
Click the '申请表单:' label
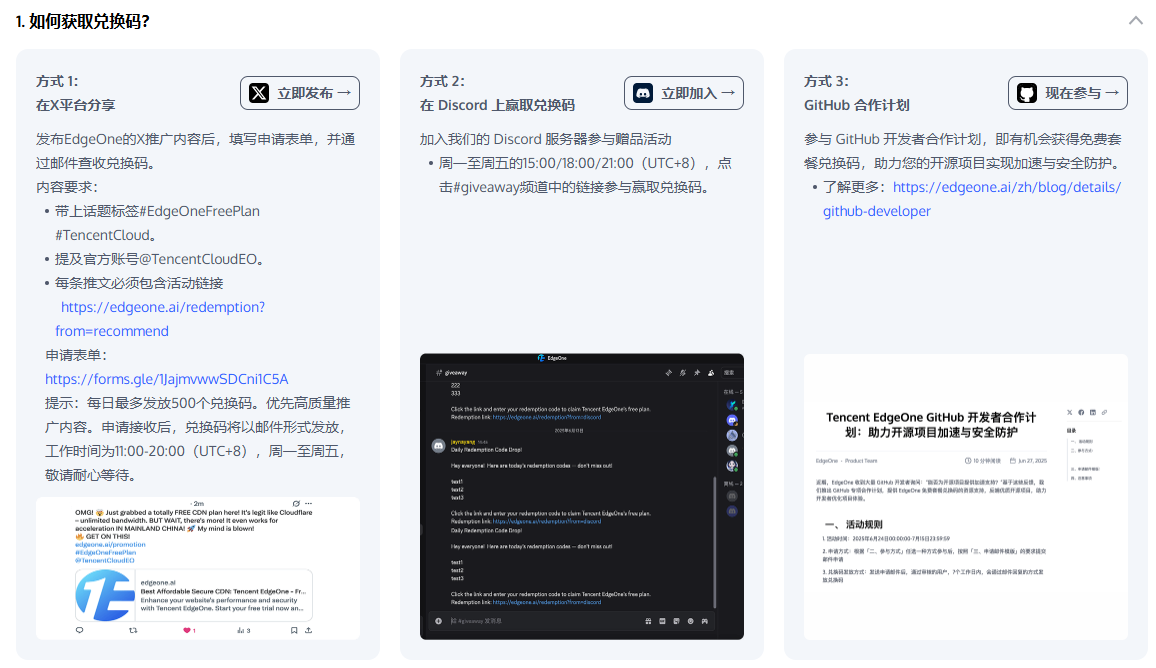click(76, 355)
